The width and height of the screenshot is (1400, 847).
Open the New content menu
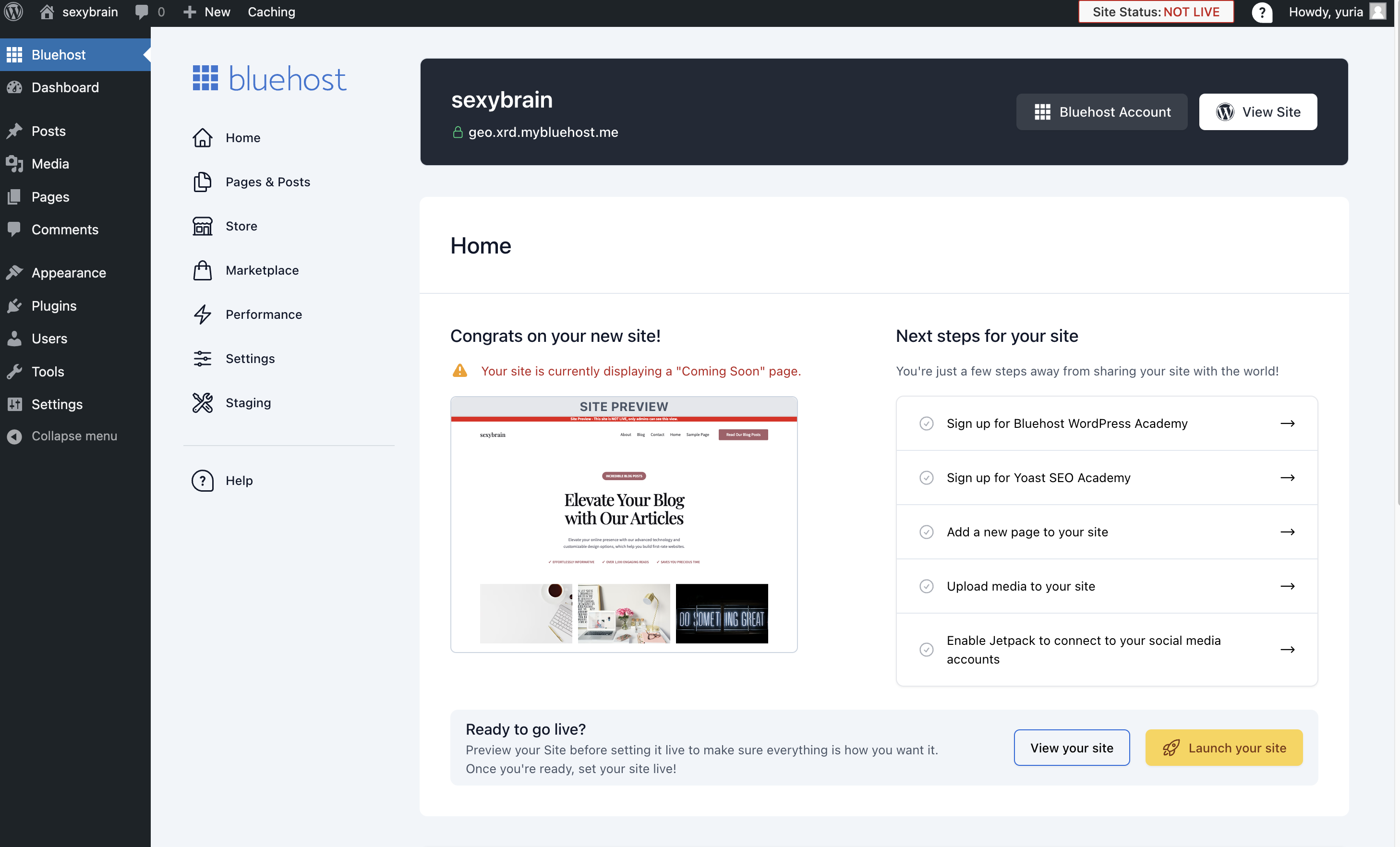[x=207, y=12]
